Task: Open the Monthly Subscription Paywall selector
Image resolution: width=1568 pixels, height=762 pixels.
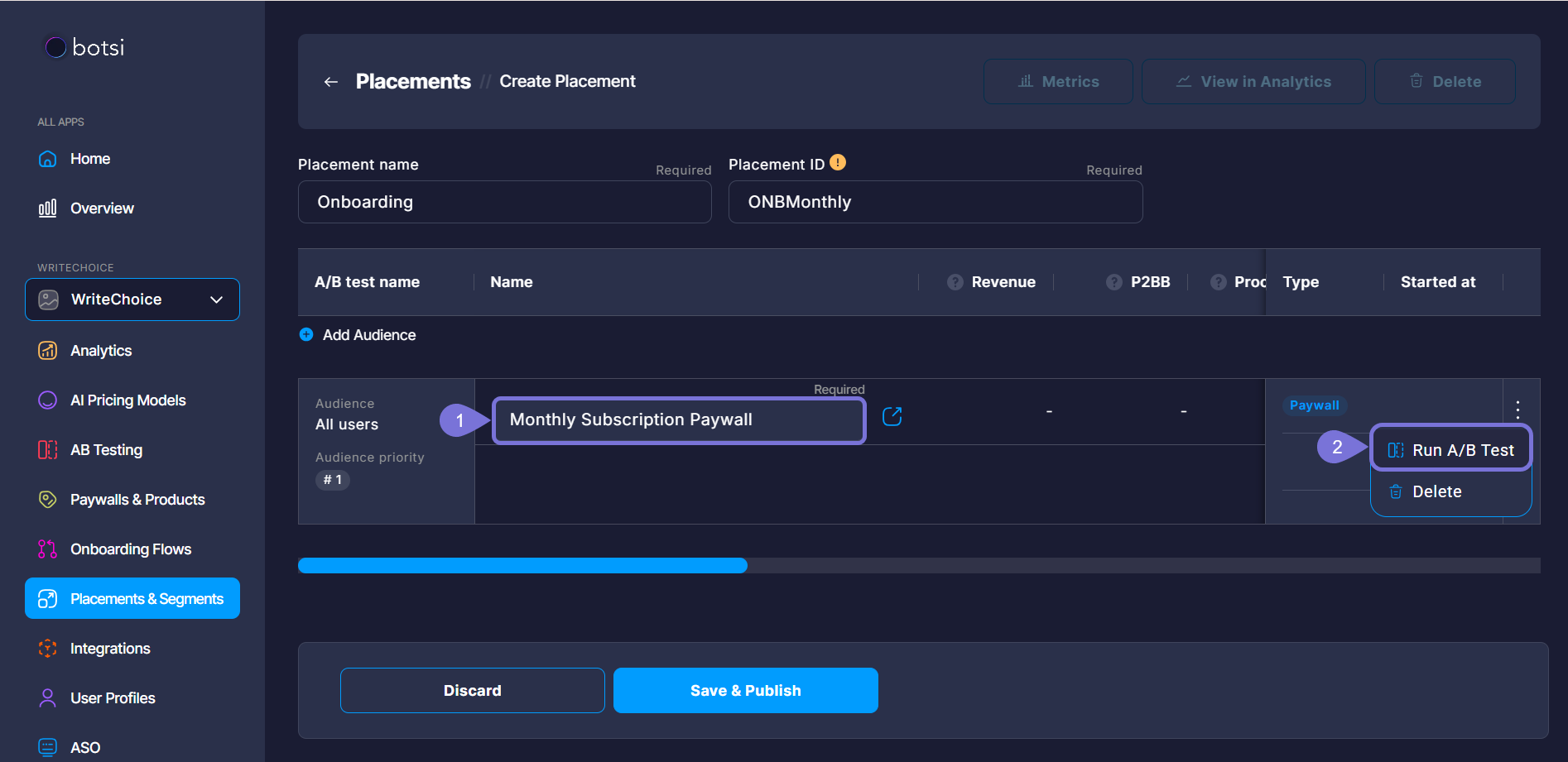Action: tap(679, 420)
